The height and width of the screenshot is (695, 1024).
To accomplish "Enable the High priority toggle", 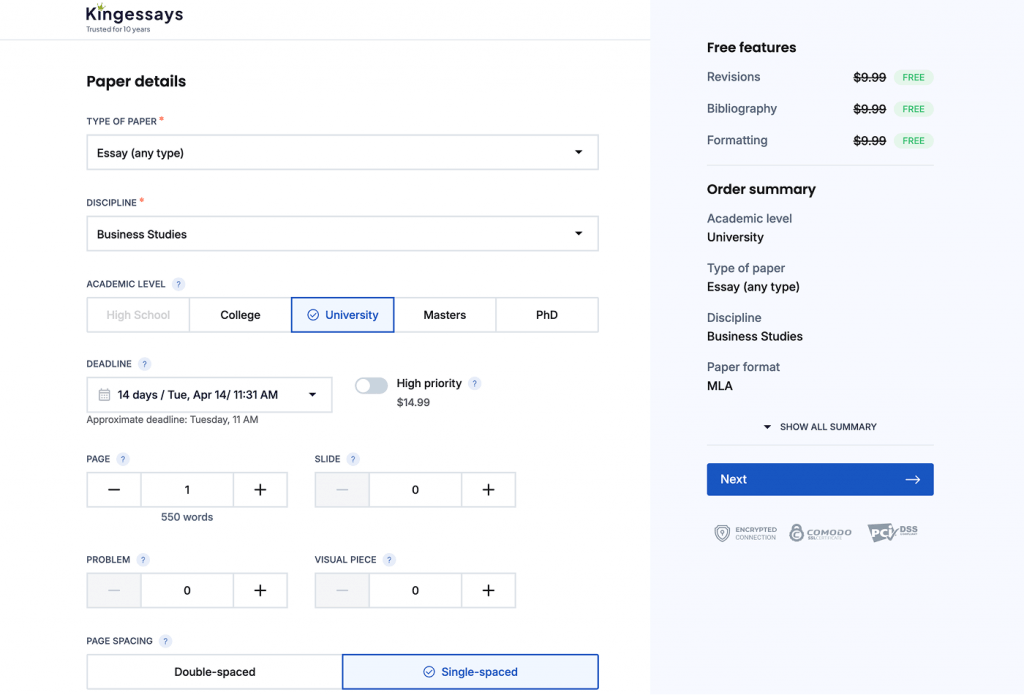I will [371, 386].
